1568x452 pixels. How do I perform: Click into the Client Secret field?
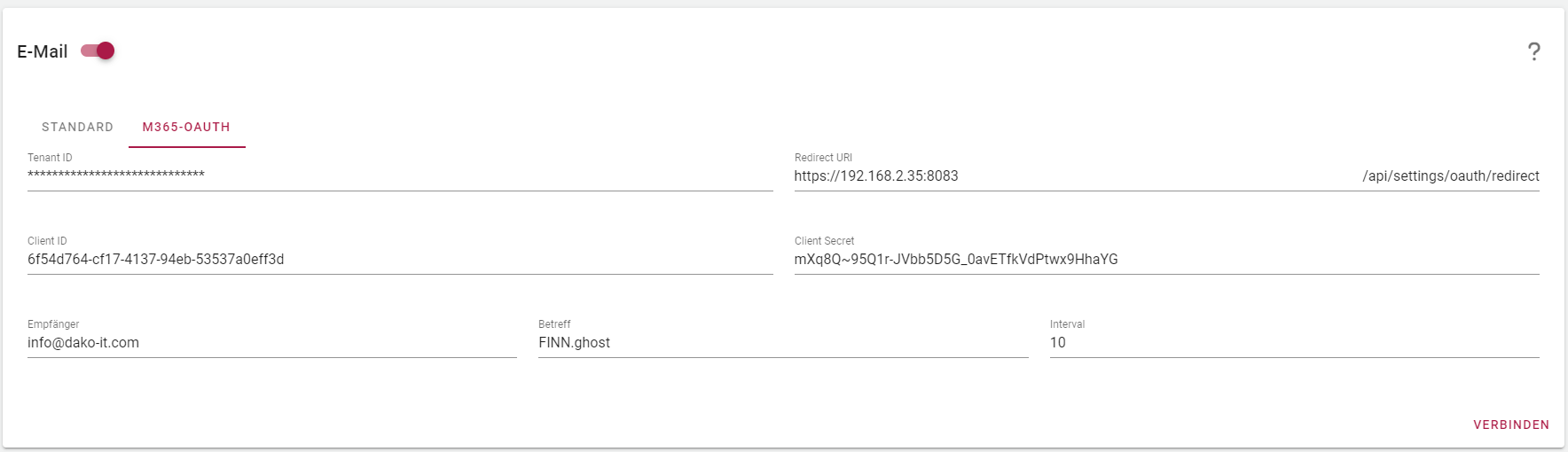coord(1167,259)
